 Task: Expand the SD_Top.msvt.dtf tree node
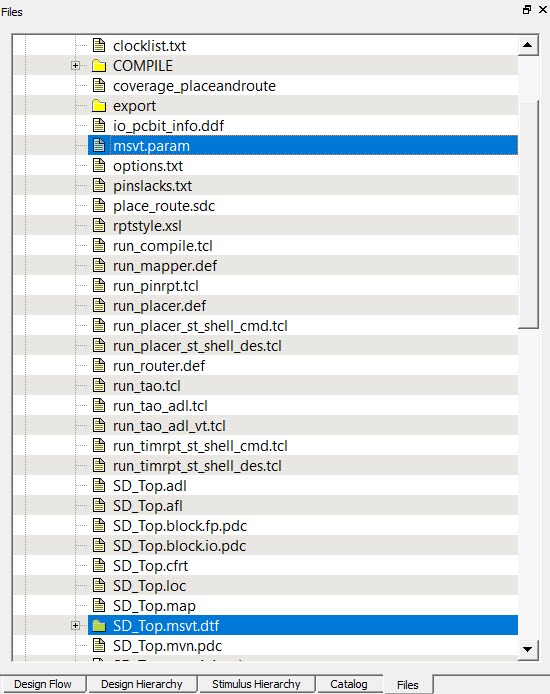75,625
